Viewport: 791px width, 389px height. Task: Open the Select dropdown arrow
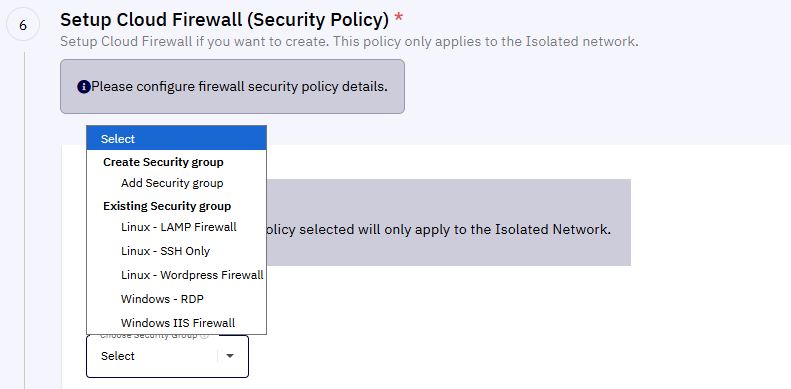click(x=230, y=356)
